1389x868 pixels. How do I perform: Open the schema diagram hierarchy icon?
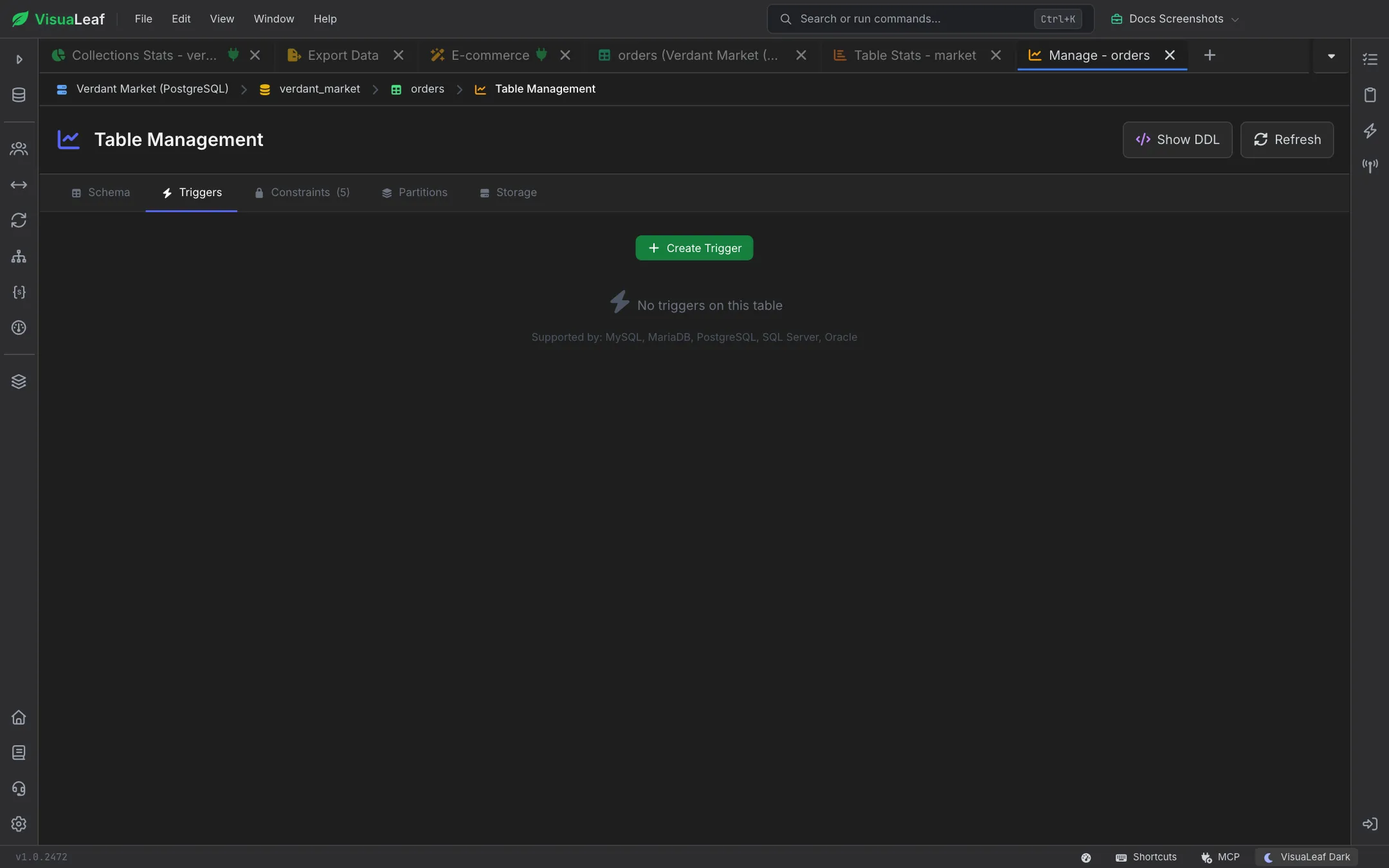(x=19, y=257)
